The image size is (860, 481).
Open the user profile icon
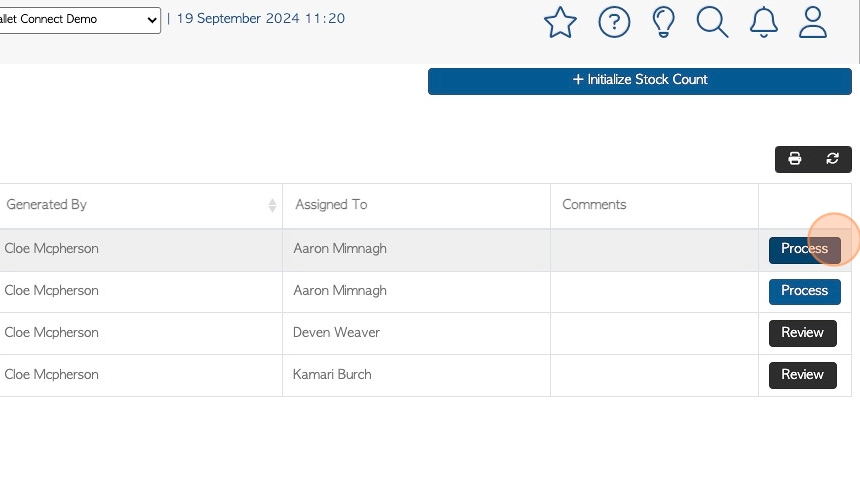coord(812,22)
